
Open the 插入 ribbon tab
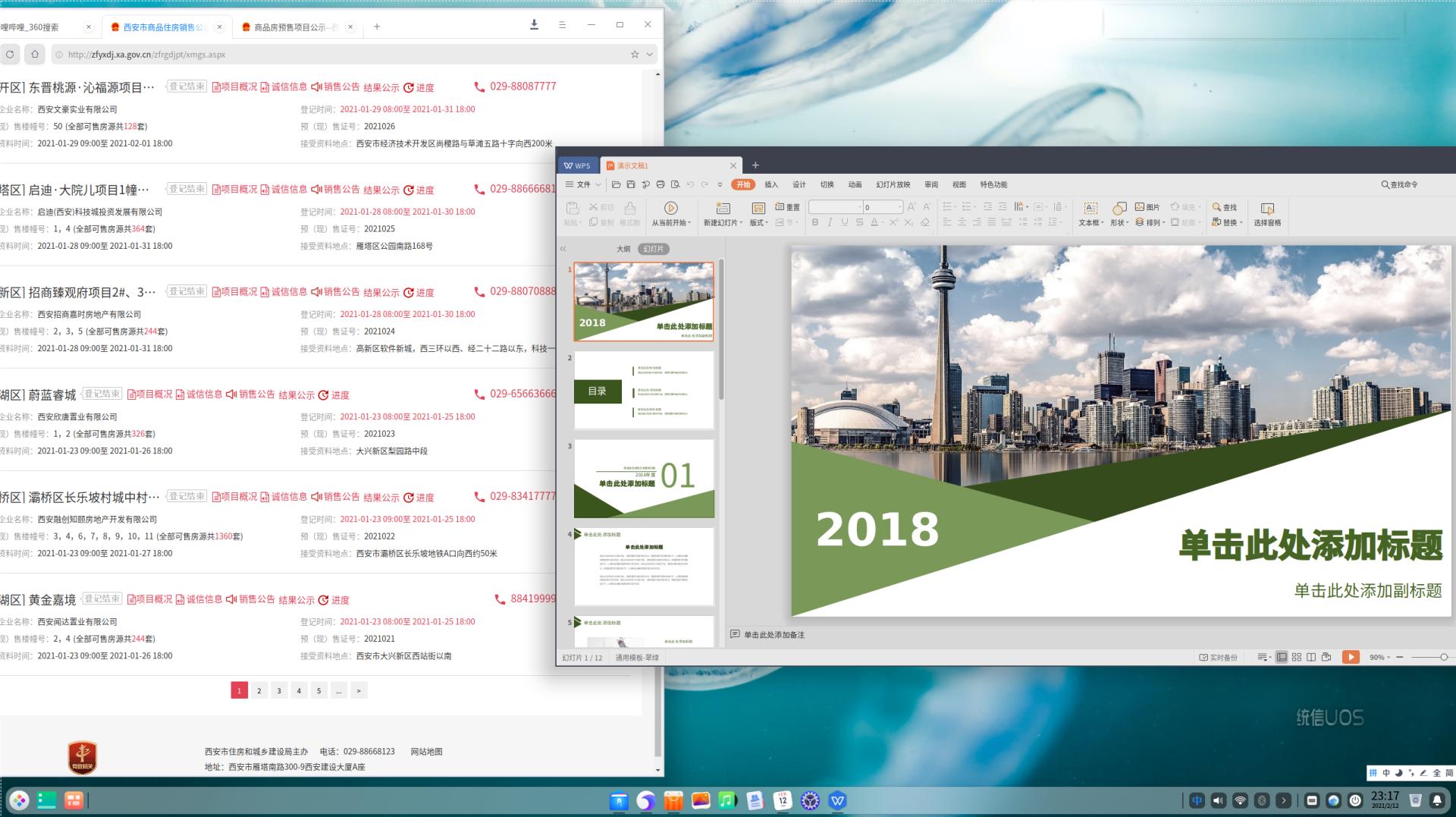[x=771, y=184]
